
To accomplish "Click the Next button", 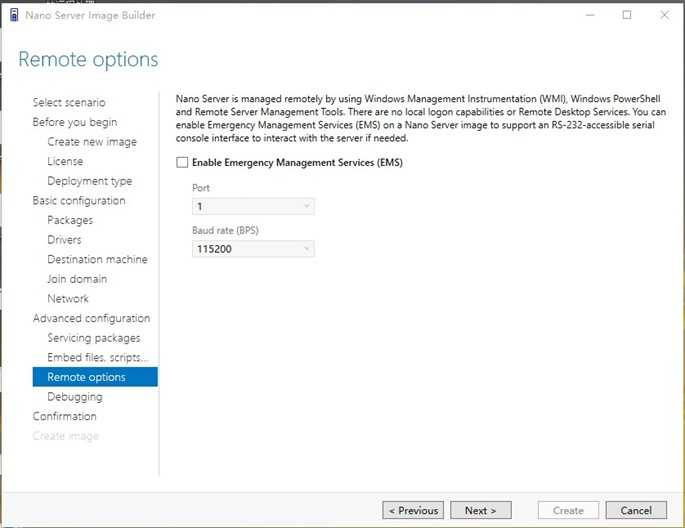I will (x=481, y=510).
